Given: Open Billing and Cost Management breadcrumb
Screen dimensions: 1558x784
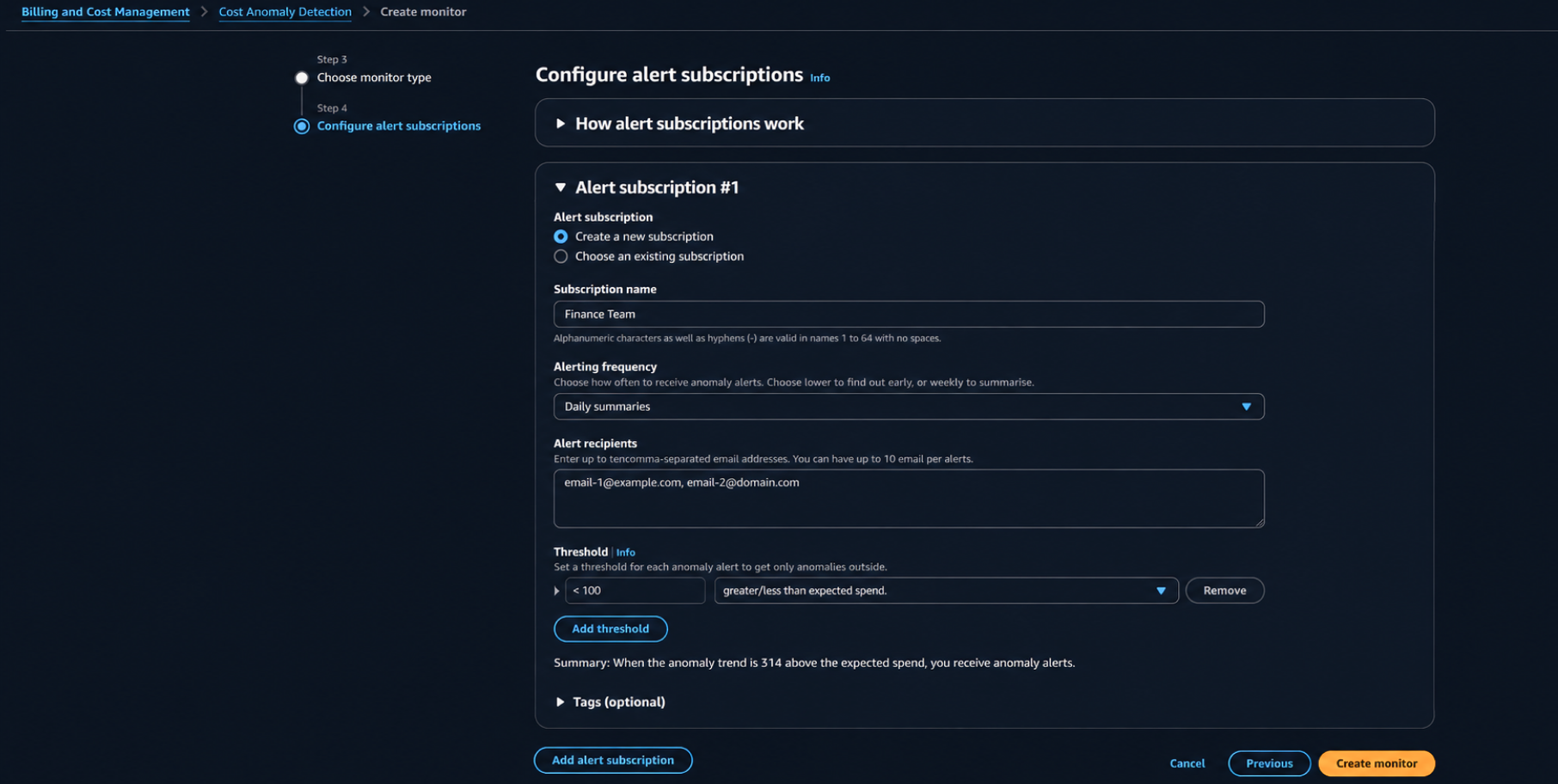Looking at the screenshot, I should tap(105, 12).
